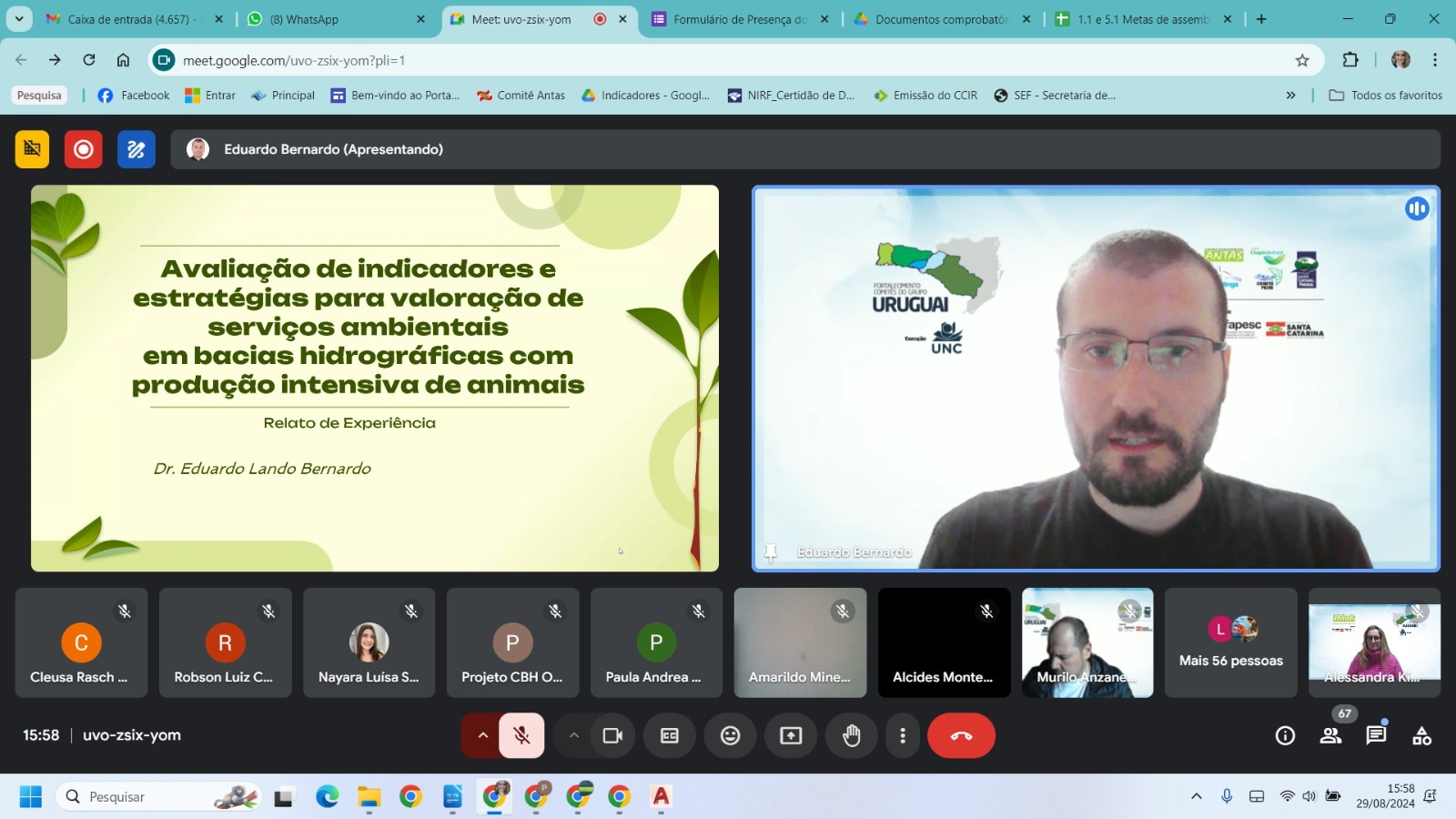Open the Wi-Fi network tray icon
Viewport: 1456px width, 819px height.
(1287, 797)
